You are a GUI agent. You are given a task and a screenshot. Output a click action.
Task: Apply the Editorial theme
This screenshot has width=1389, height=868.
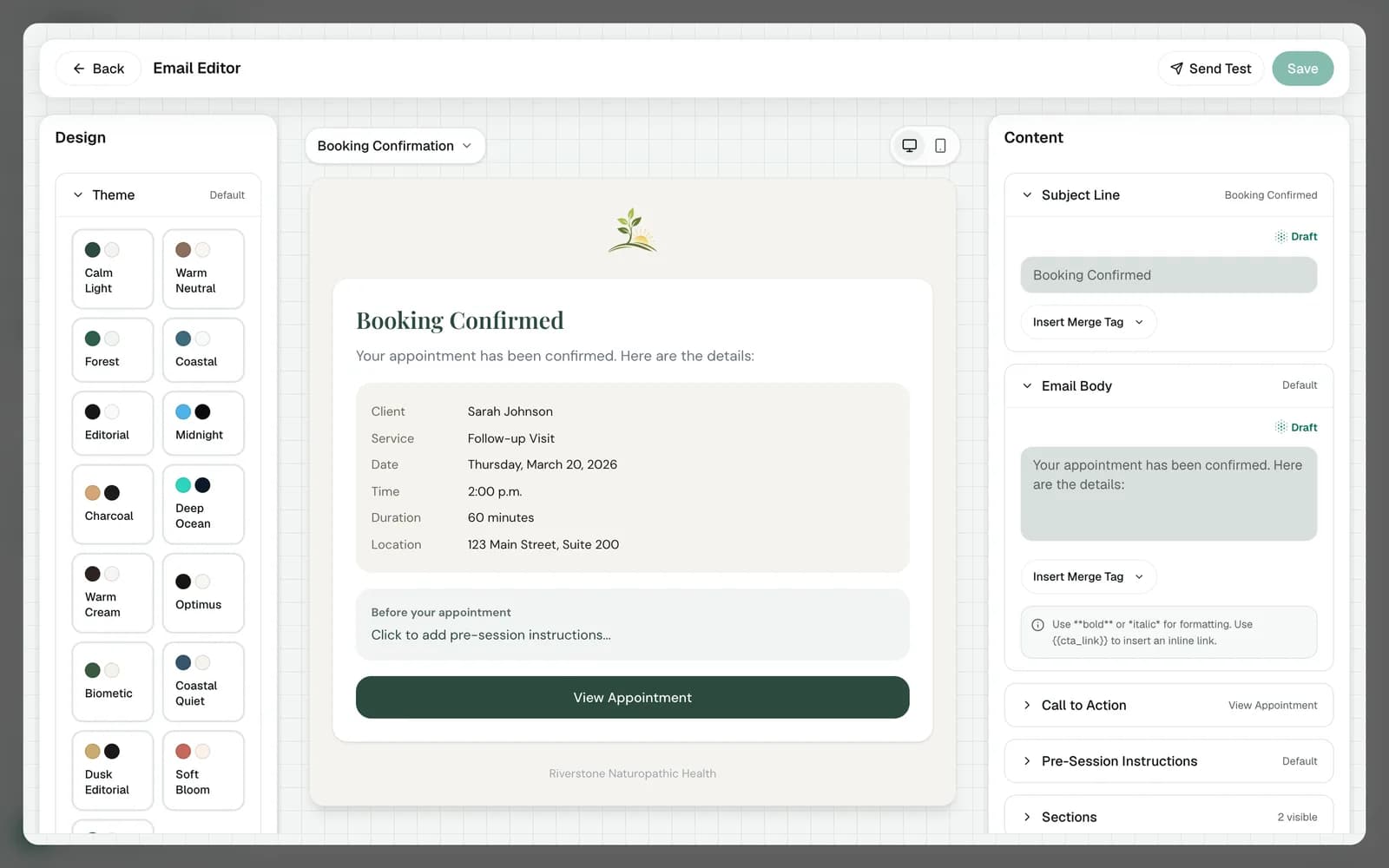(x=113, y=423)
